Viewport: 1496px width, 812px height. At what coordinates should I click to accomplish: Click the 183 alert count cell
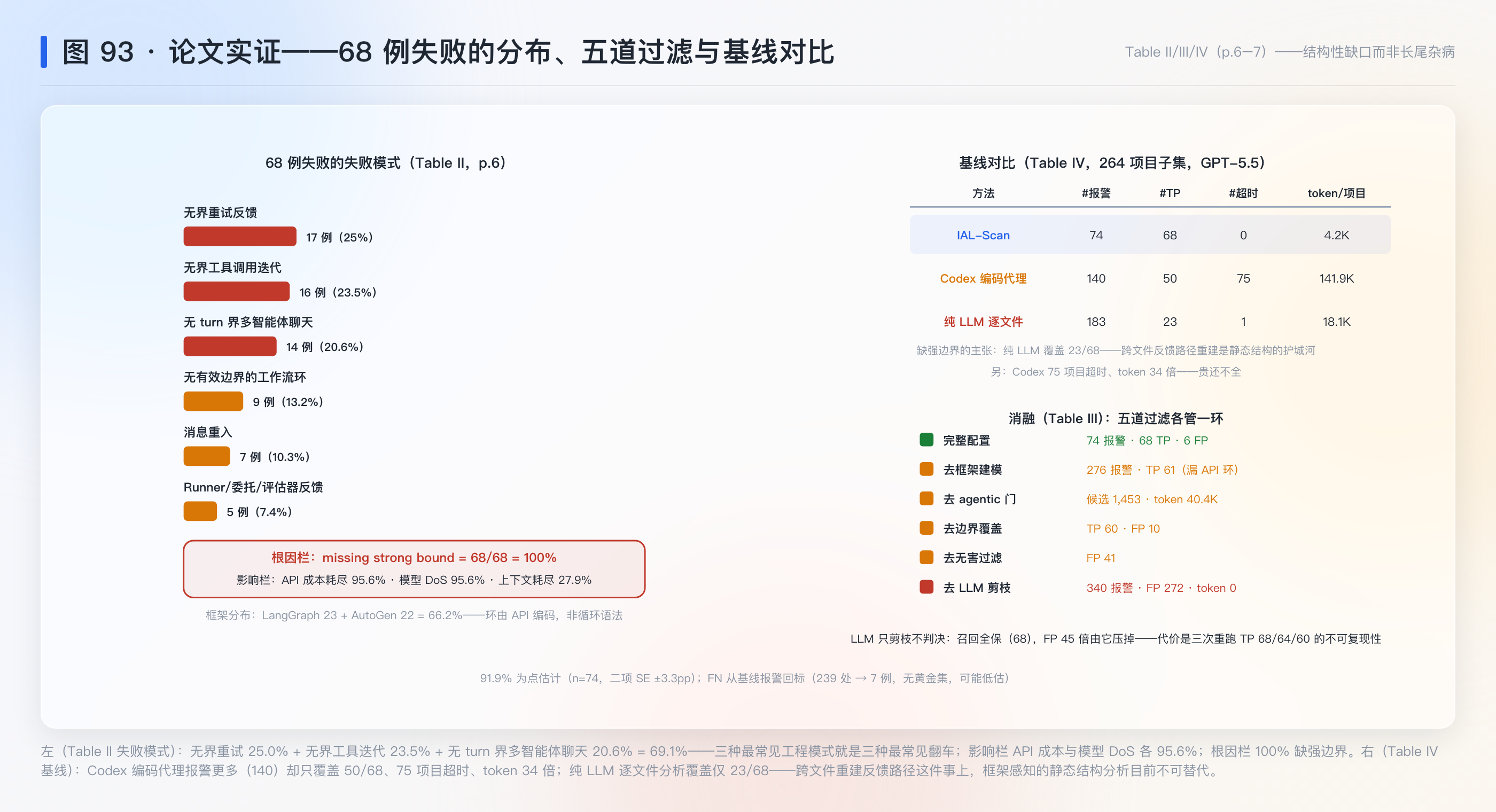point(1096,321)
